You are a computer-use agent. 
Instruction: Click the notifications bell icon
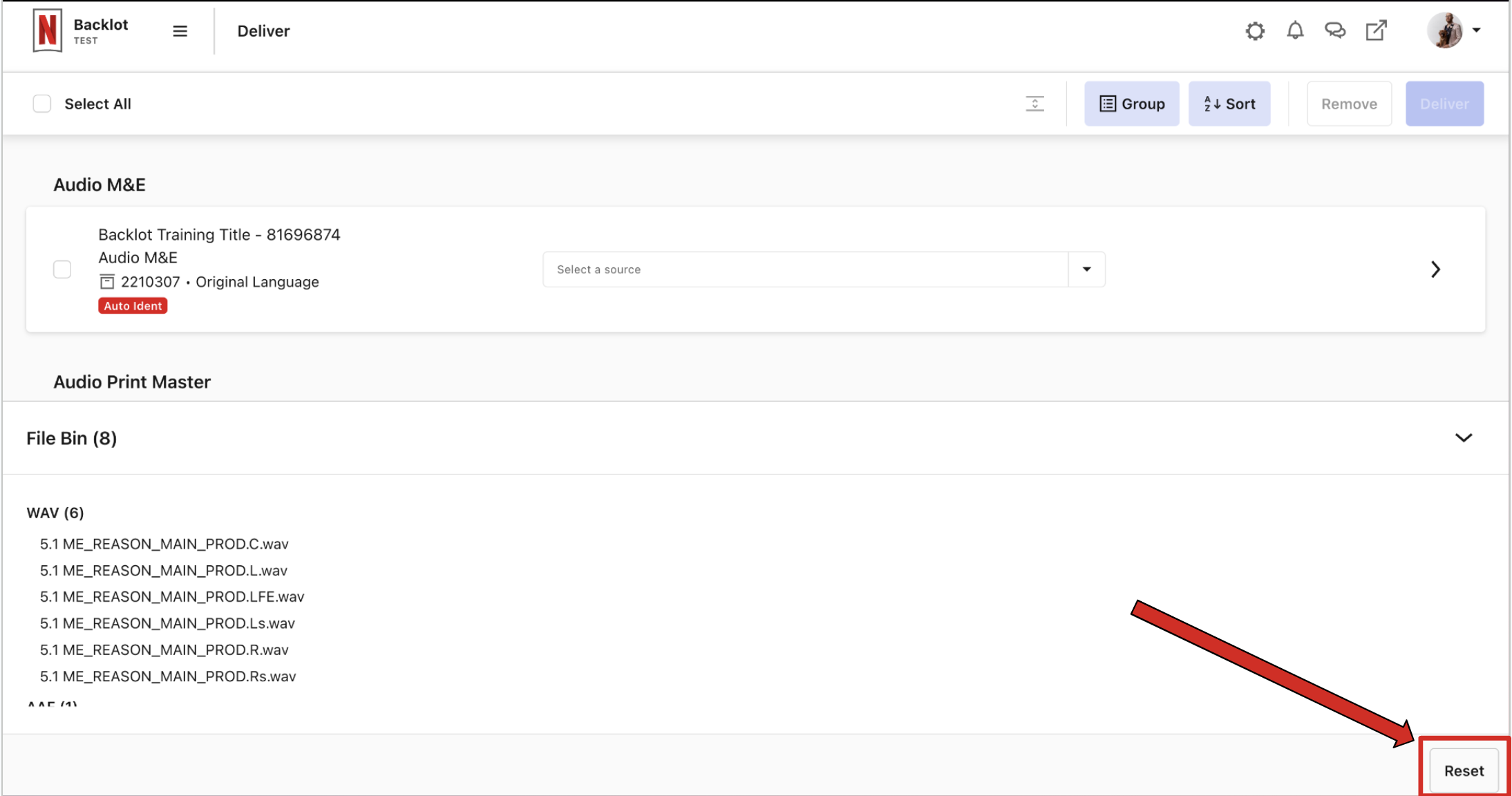coord(1294,30)
